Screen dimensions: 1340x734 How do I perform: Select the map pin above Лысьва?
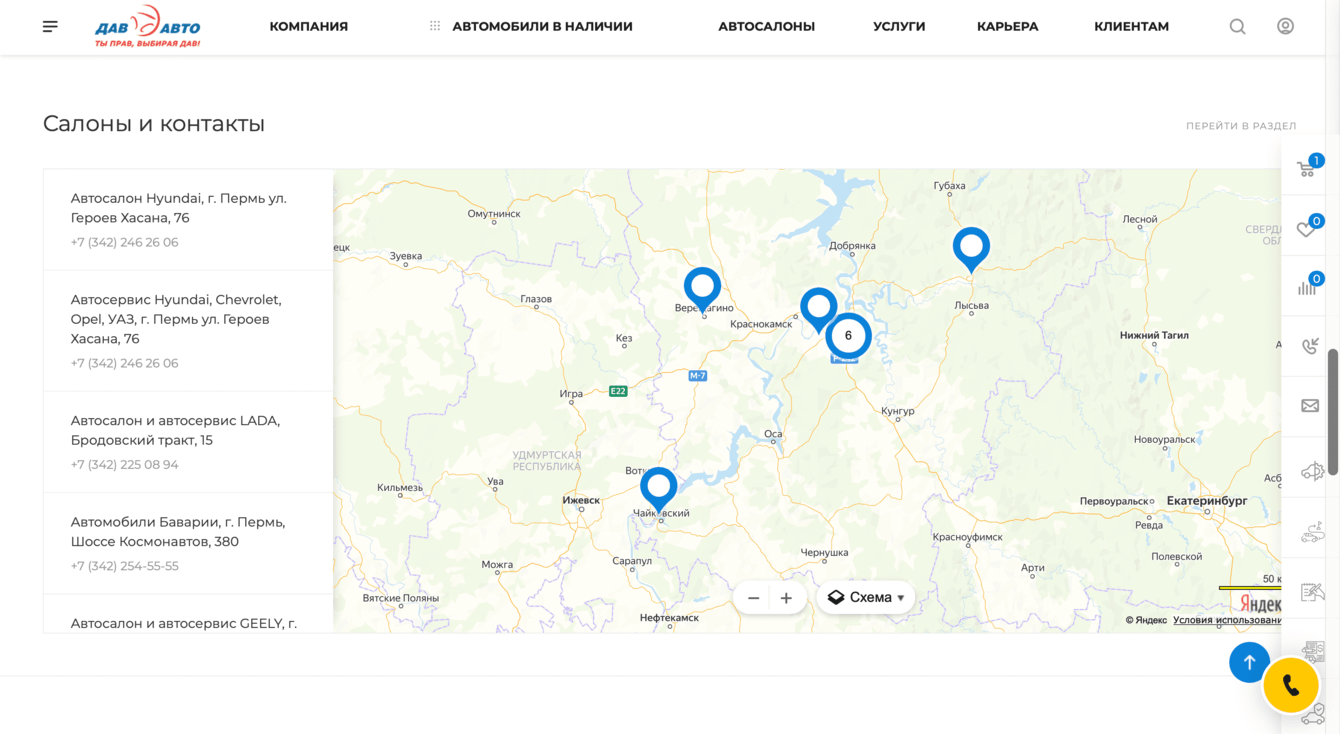(971, 250)
